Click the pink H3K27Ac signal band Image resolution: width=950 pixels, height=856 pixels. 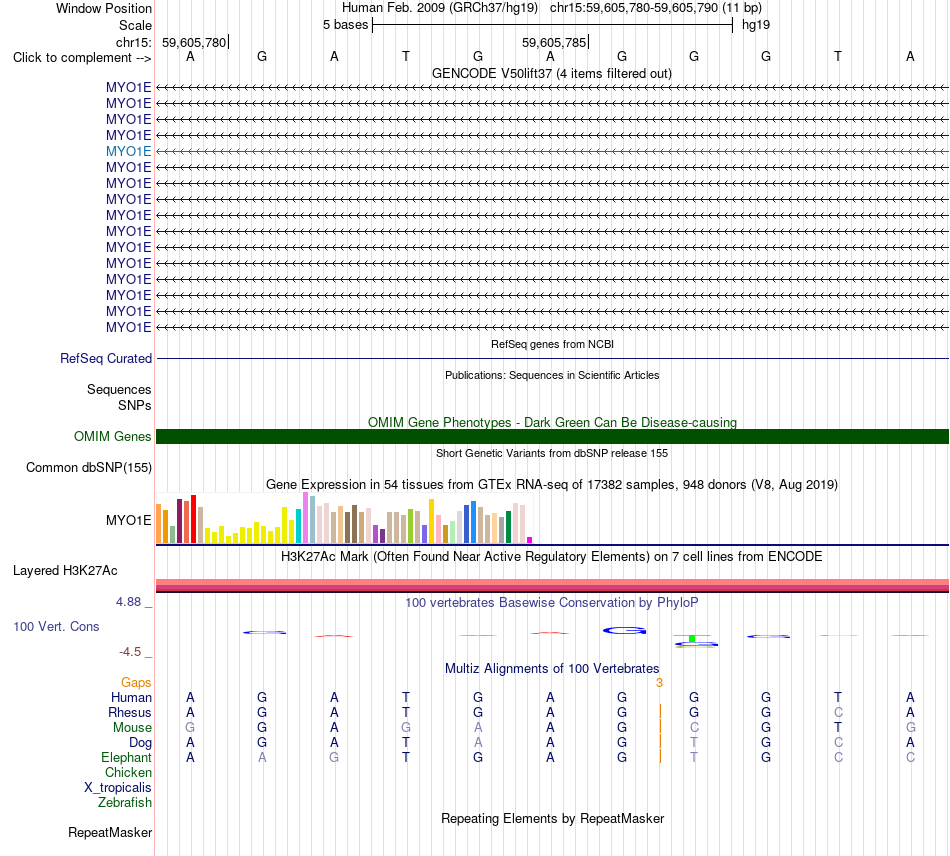(x=552, y=585)
